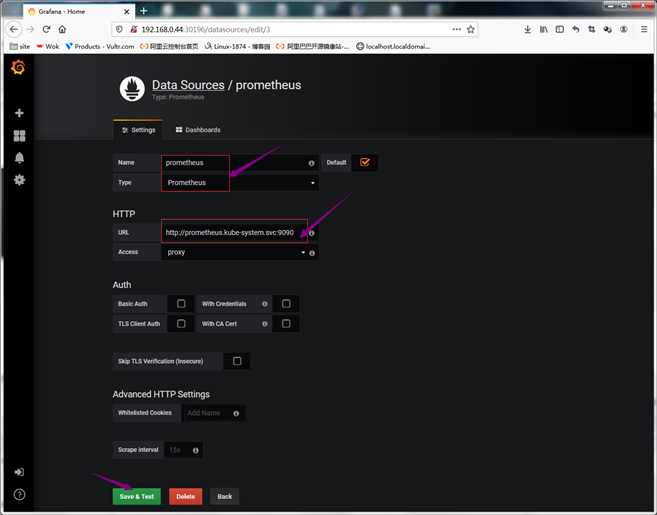This screenshot has height=515, width=657.
Task: Click the Back button
Action: [x=225, y=497]
